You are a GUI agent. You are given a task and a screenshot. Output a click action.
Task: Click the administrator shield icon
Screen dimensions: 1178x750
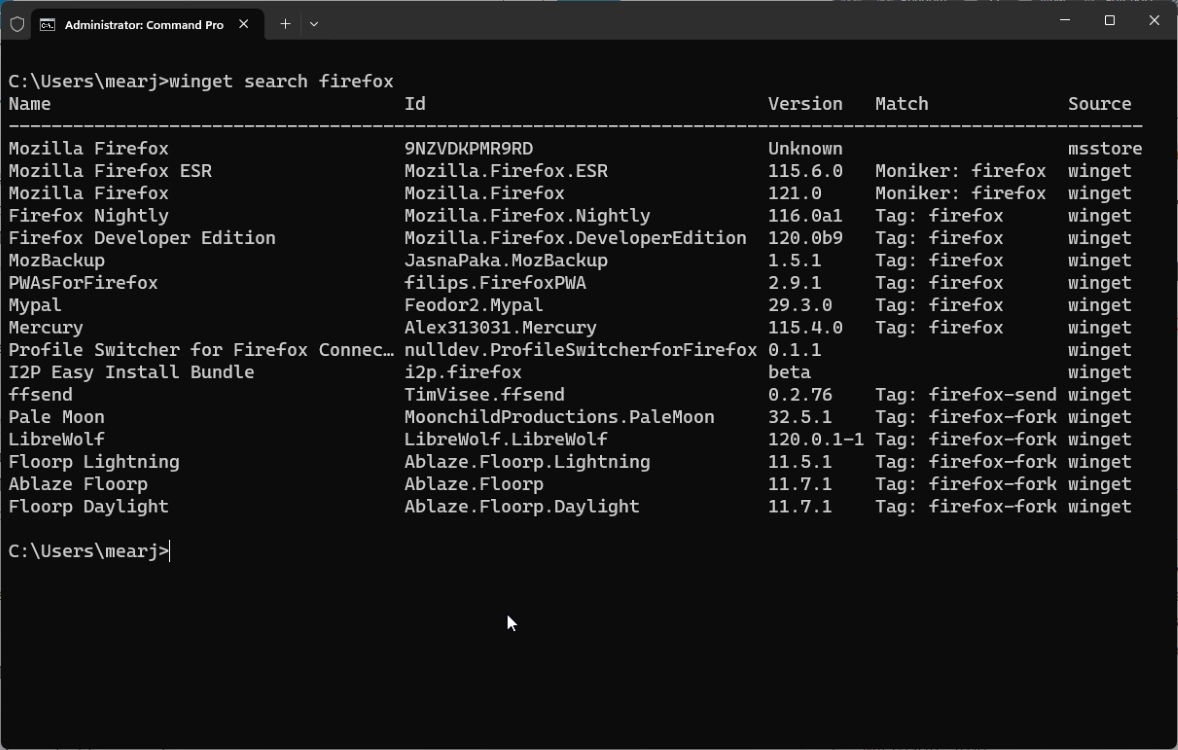(17, 23)
